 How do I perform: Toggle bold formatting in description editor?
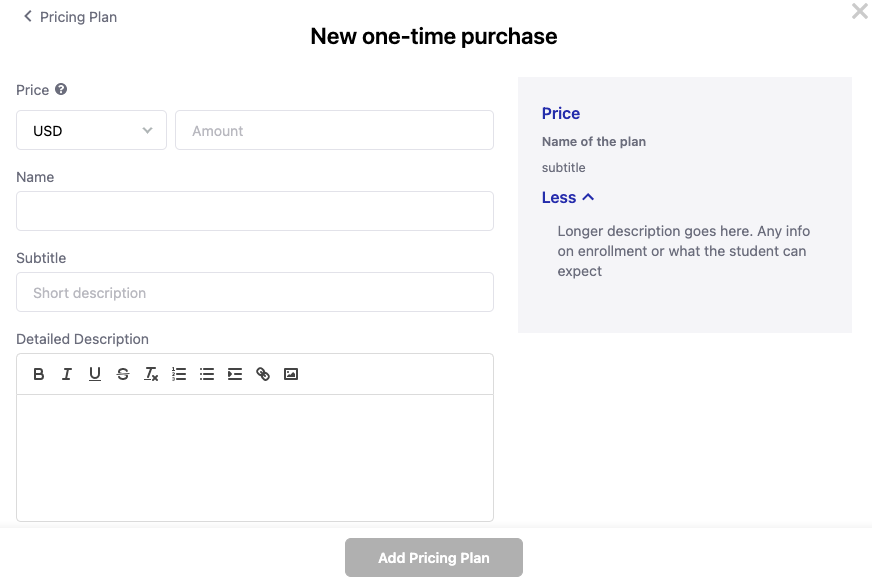[x=39, y=374]
